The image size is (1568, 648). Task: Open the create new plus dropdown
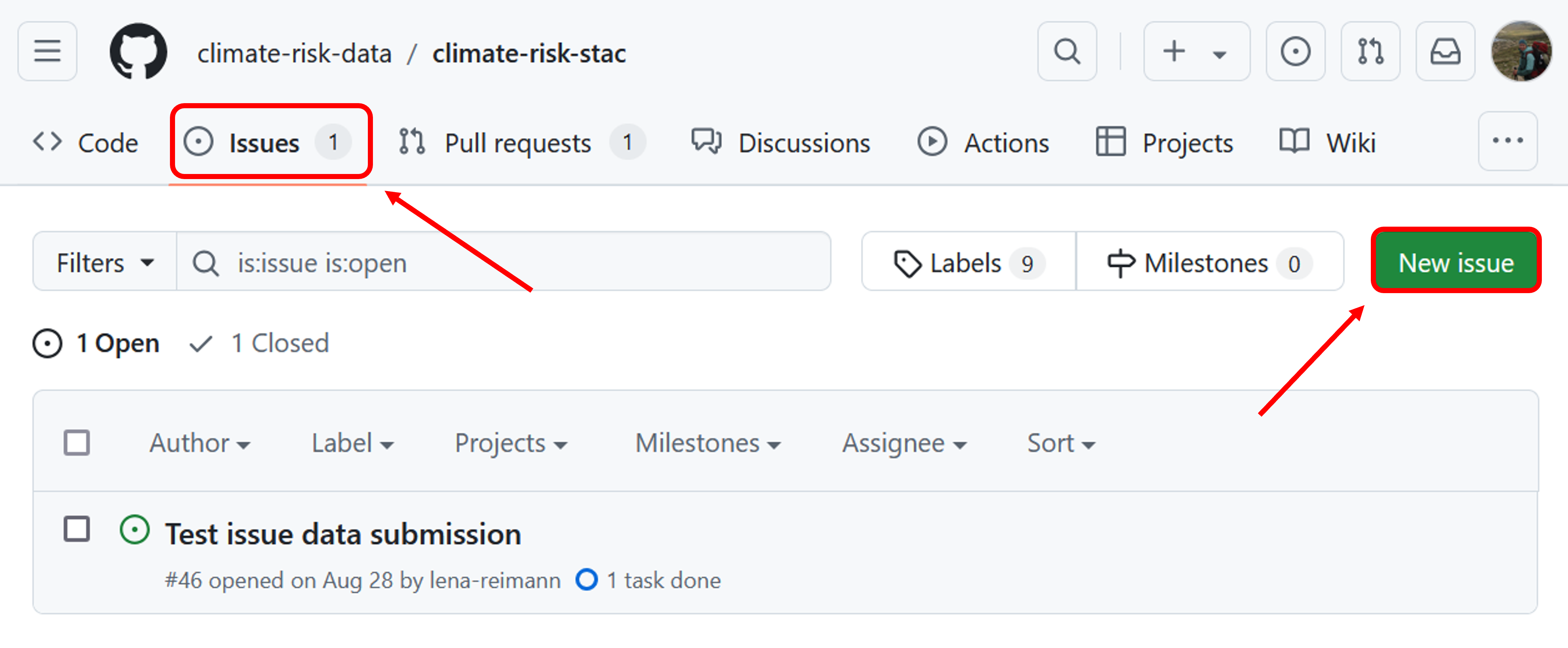pyautogui.click(x=1196, y=51)
